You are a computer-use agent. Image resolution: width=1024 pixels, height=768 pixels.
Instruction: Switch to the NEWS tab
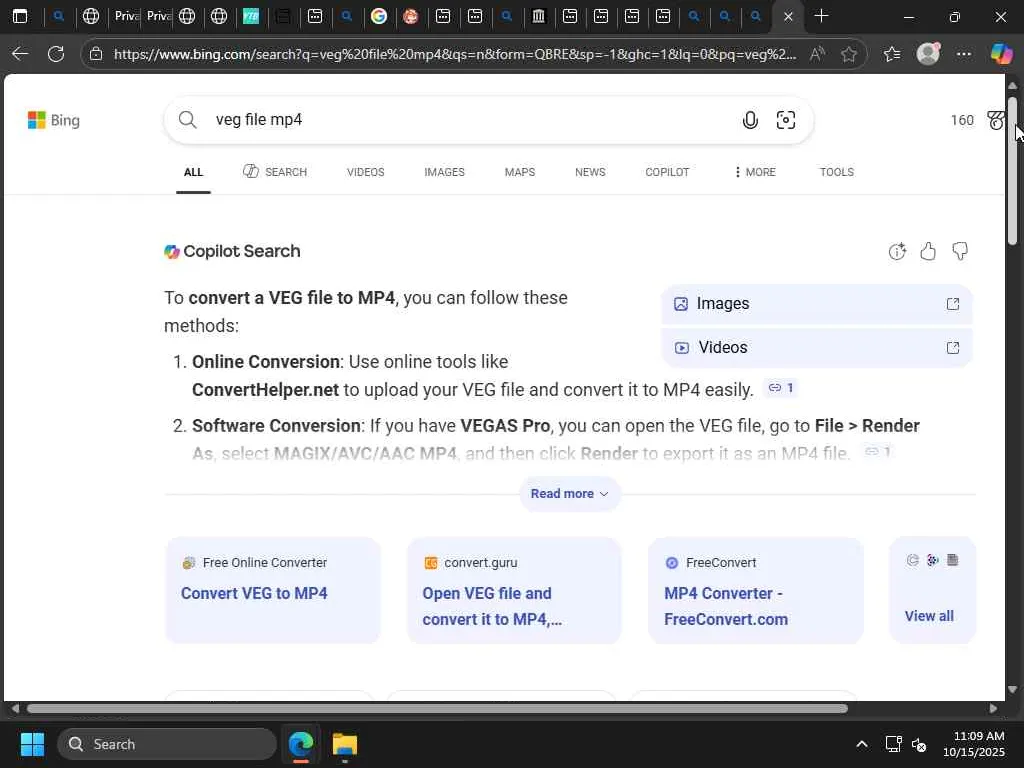coord(590,172)
